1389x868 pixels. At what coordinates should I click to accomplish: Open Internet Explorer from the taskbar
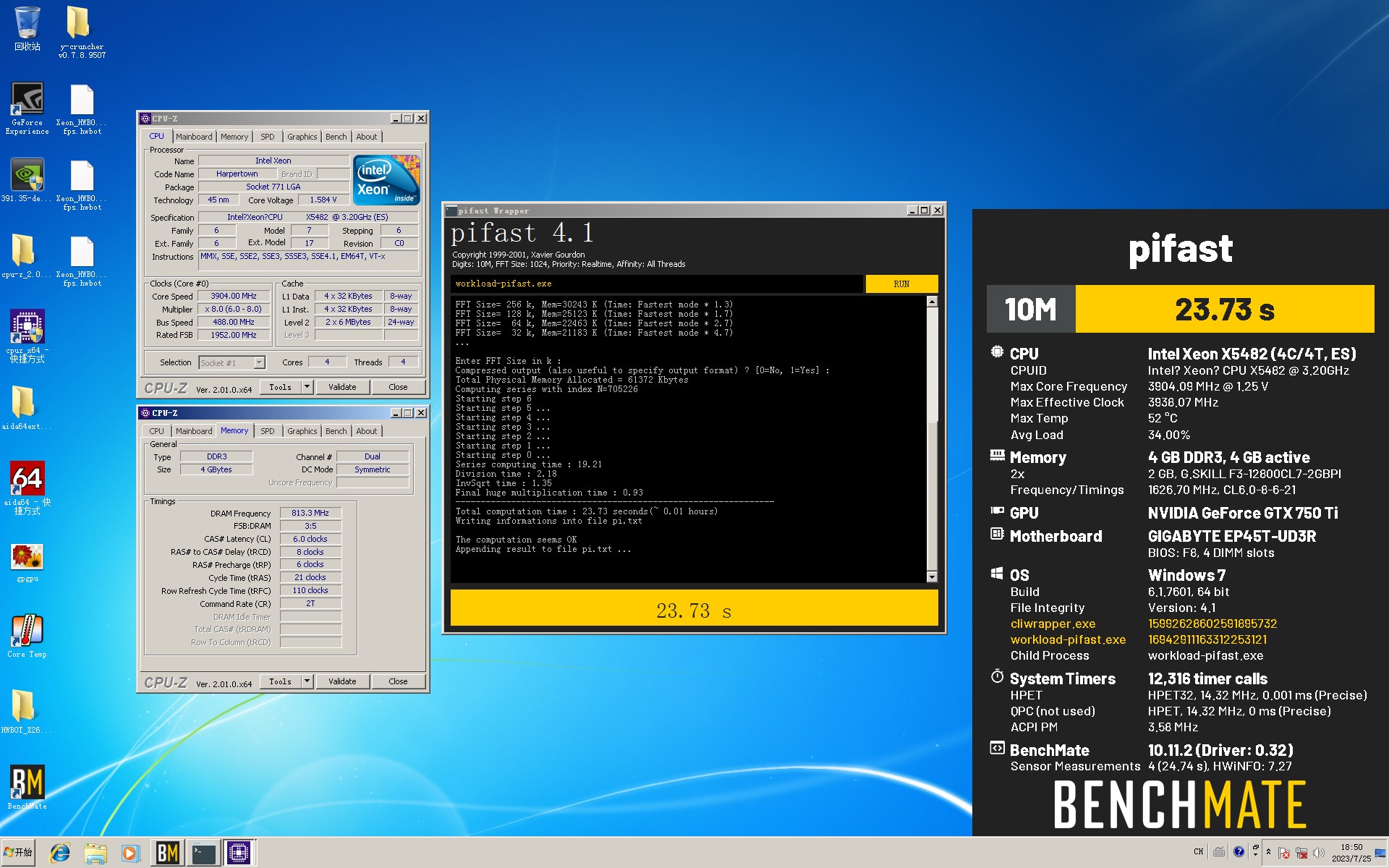point(59,854)
